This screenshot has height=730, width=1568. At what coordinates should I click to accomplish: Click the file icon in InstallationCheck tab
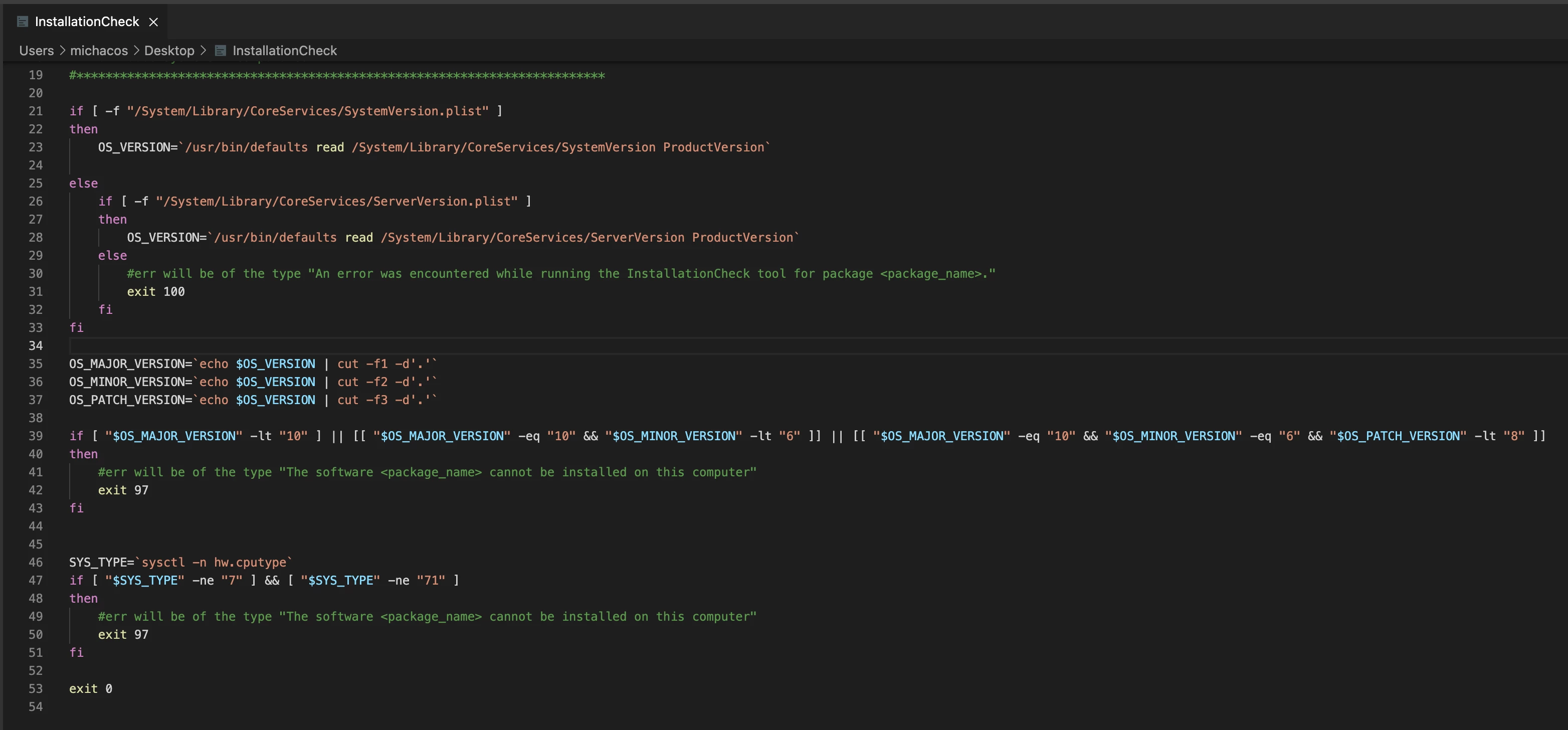[23, 22]
